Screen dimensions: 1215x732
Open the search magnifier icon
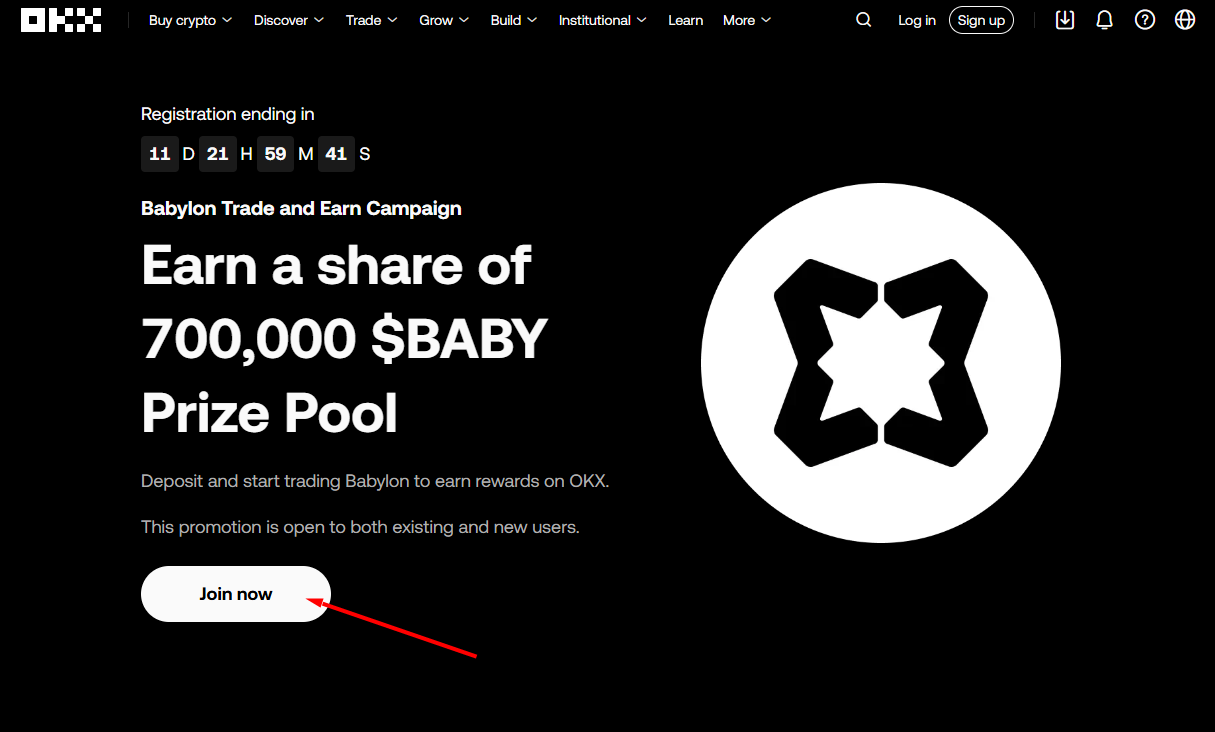click(864, 20)
